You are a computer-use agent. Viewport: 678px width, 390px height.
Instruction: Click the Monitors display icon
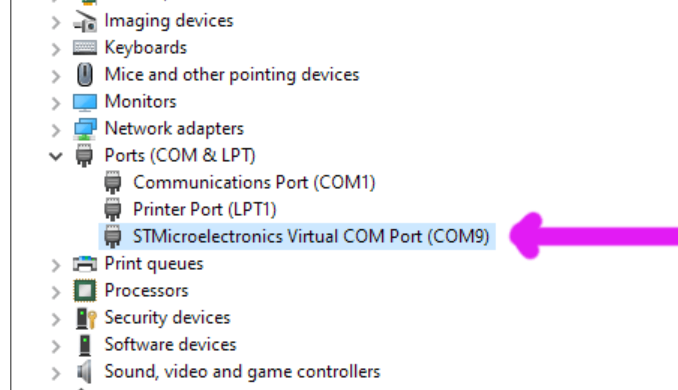coord(85,102)
